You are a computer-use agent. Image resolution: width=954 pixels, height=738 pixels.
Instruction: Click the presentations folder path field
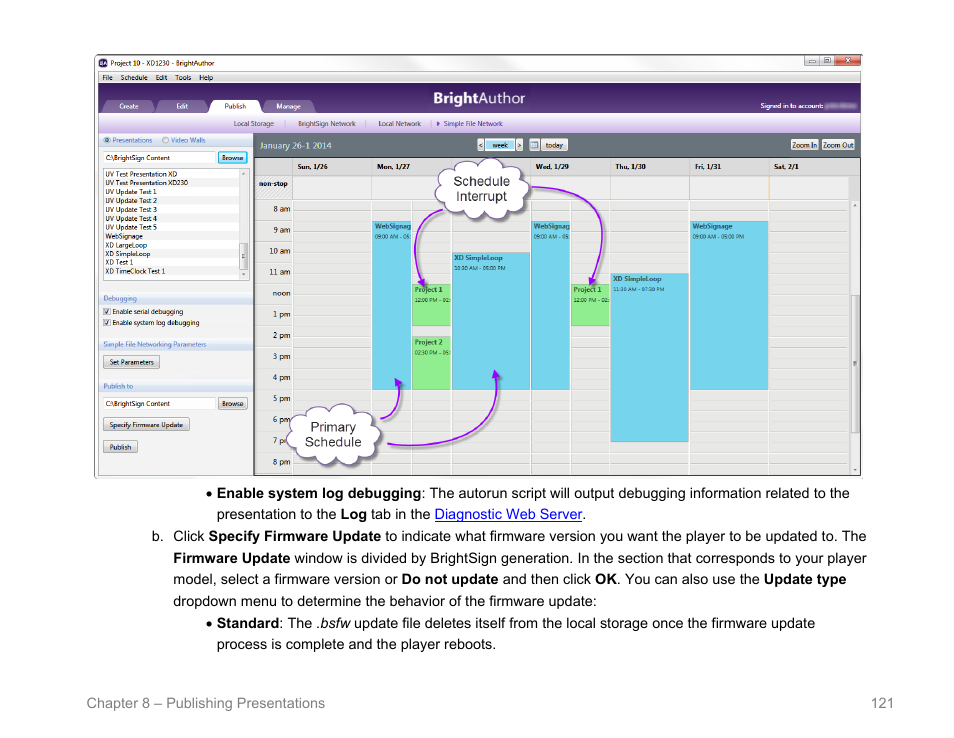[x=159, y=158]
